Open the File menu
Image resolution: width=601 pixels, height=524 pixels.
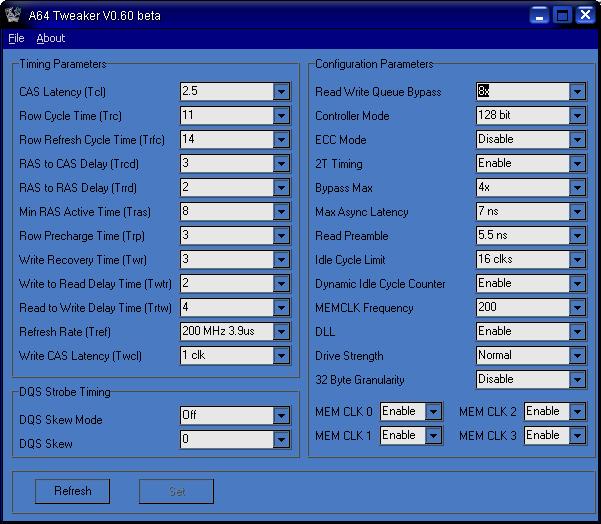16,38
